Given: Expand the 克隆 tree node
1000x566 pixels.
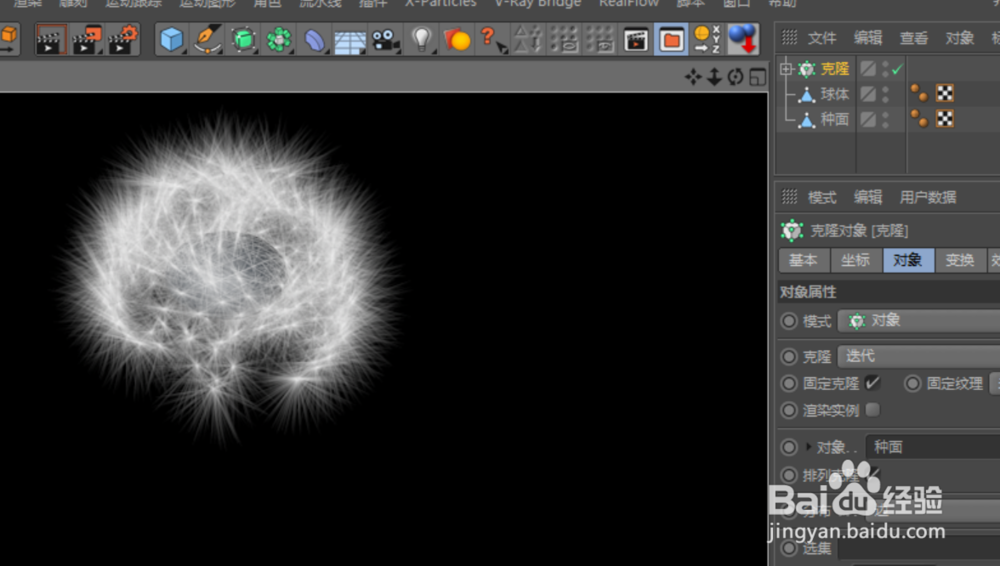Looking at the screenshot, I should 786,68.
